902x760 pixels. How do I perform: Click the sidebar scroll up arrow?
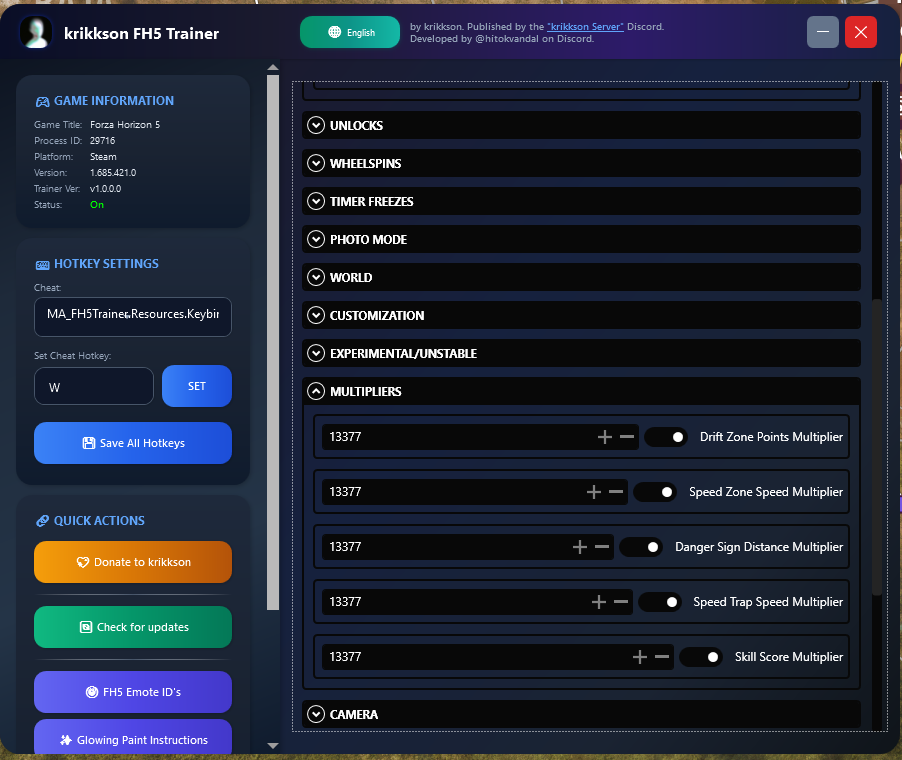point(273,67)
